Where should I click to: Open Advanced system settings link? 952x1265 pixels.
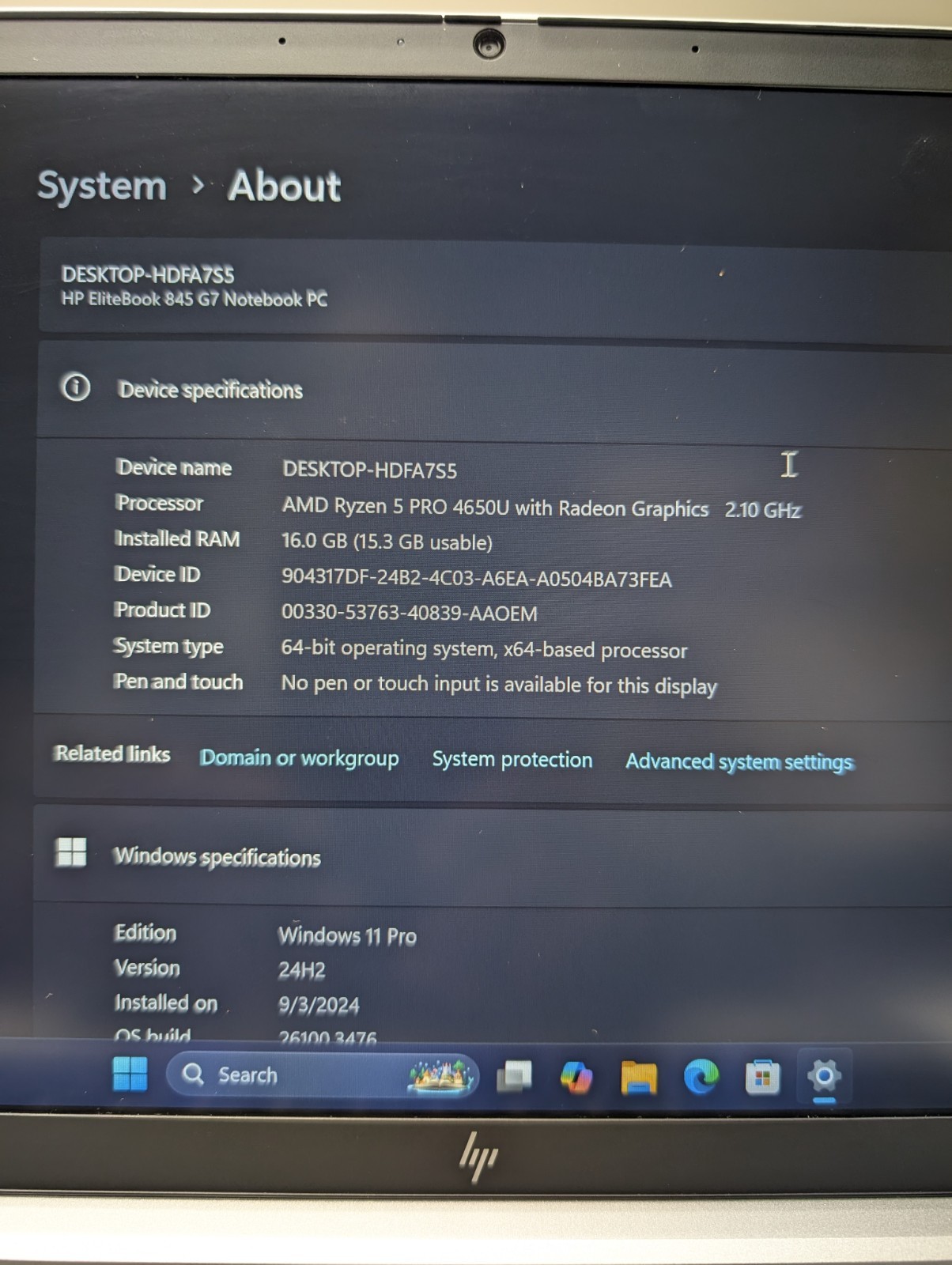coord(740,761)
